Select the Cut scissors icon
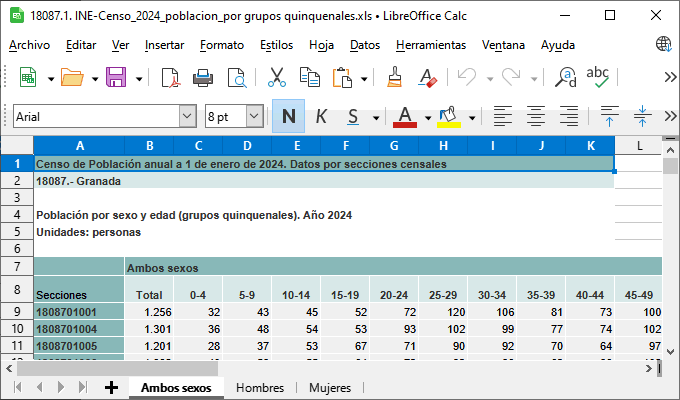 pos(277,78)
